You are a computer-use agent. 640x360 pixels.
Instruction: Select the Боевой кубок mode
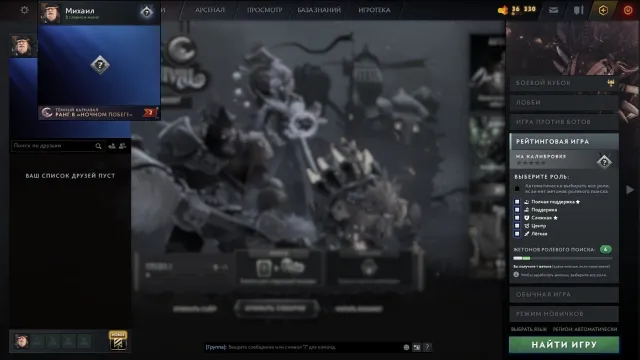coord(564,83)
